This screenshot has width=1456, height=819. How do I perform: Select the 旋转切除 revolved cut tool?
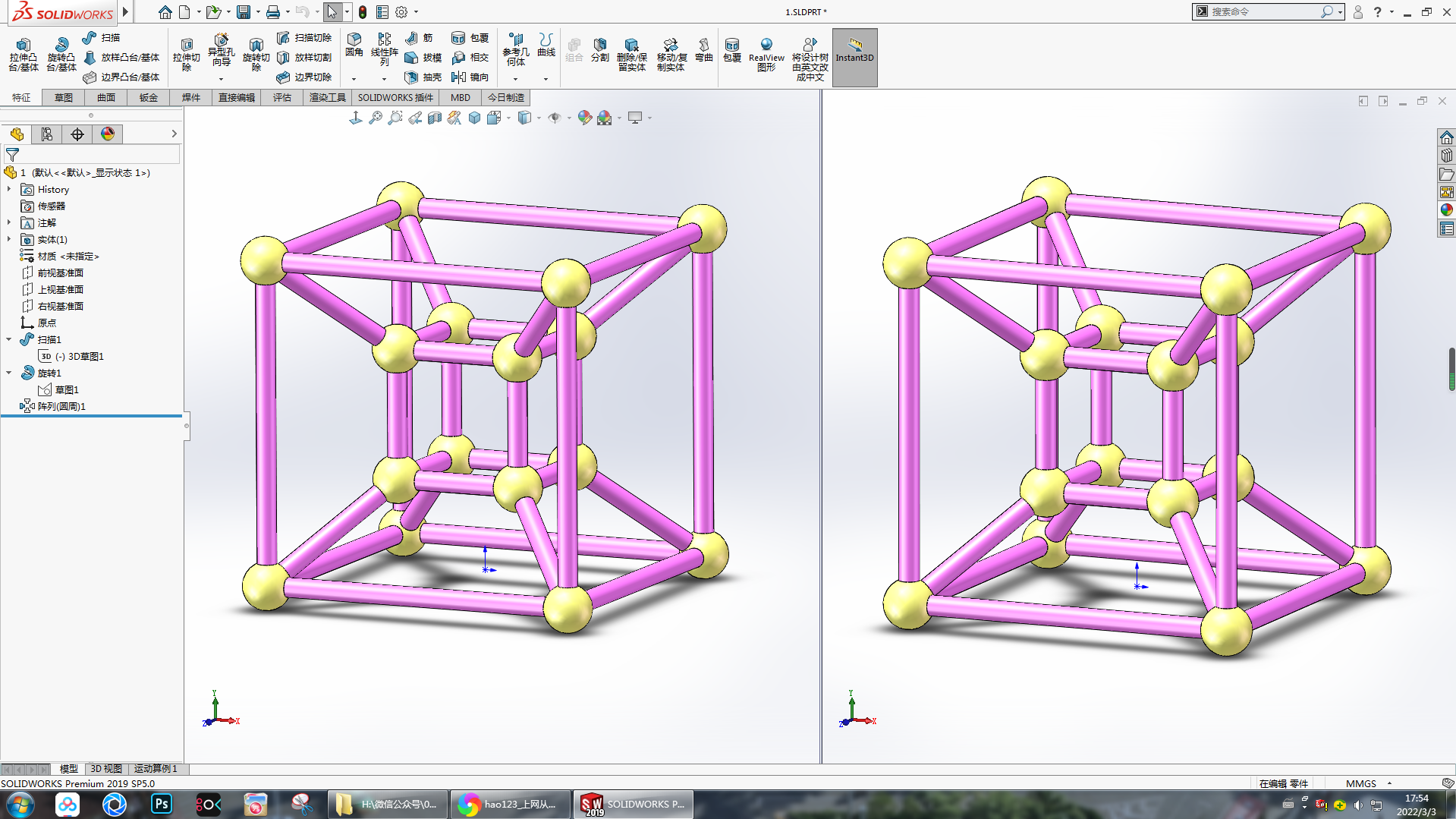coord(256,55)
